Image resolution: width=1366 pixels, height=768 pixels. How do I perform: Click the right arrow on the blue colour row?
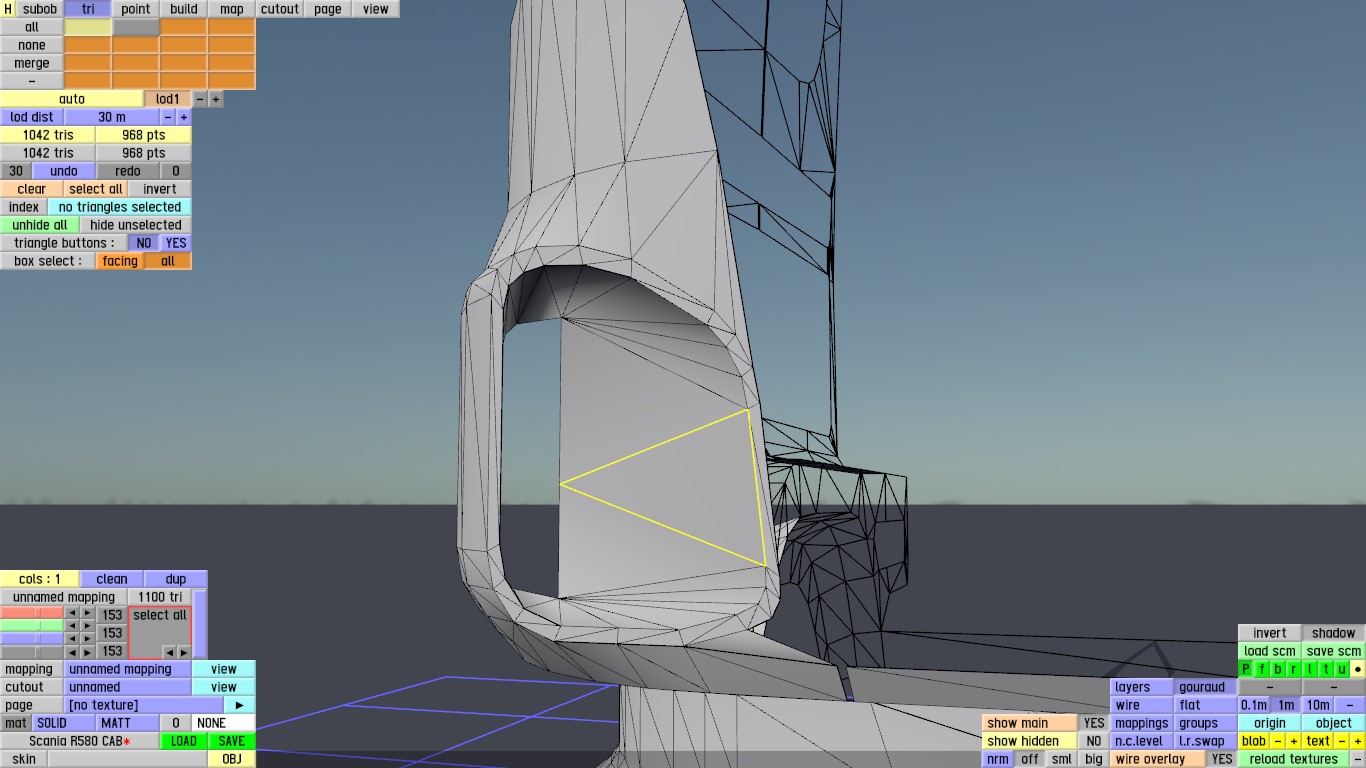tap(87, 639)
